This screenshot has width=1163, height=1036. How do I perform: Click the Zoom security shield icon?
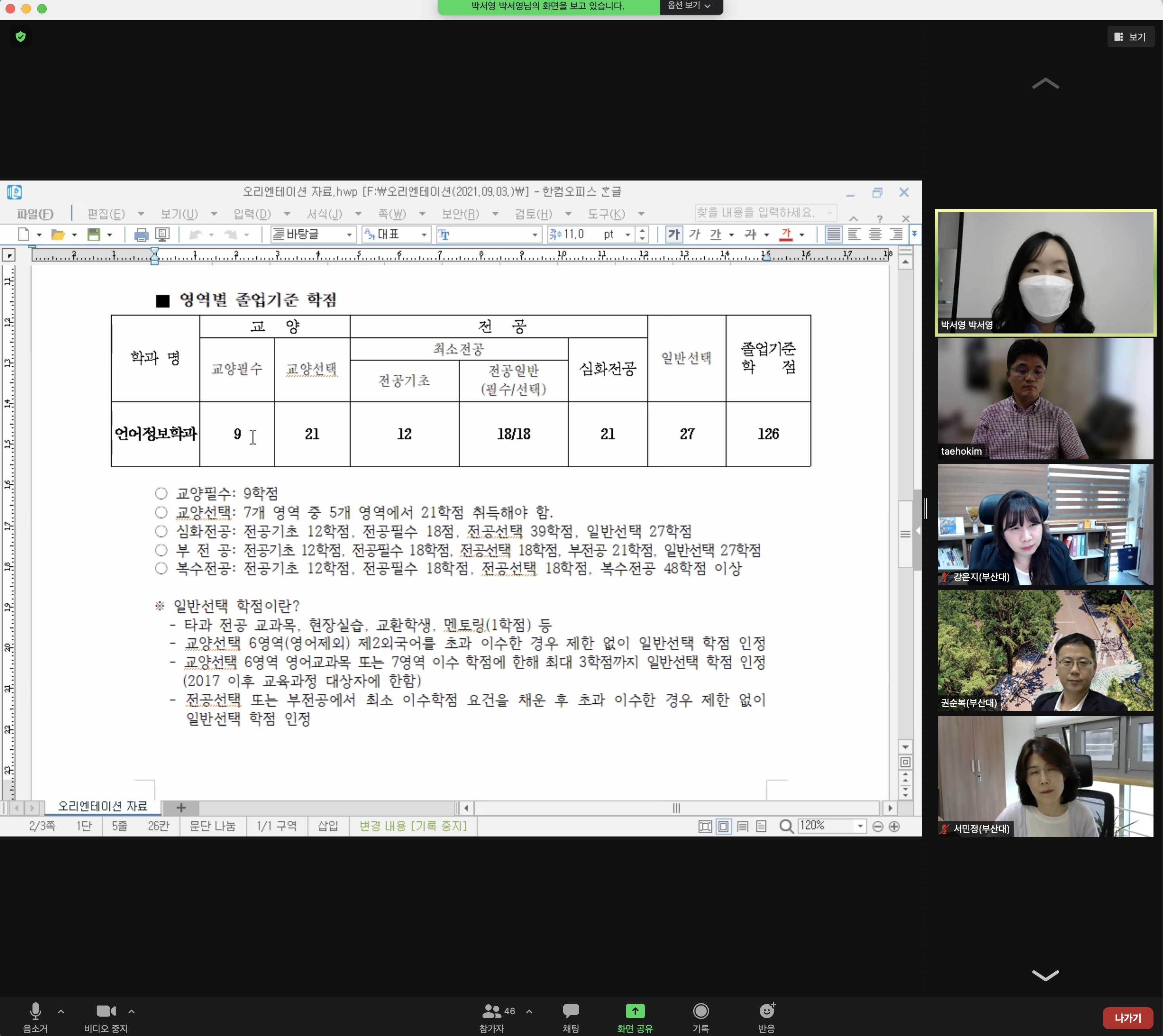21,37
